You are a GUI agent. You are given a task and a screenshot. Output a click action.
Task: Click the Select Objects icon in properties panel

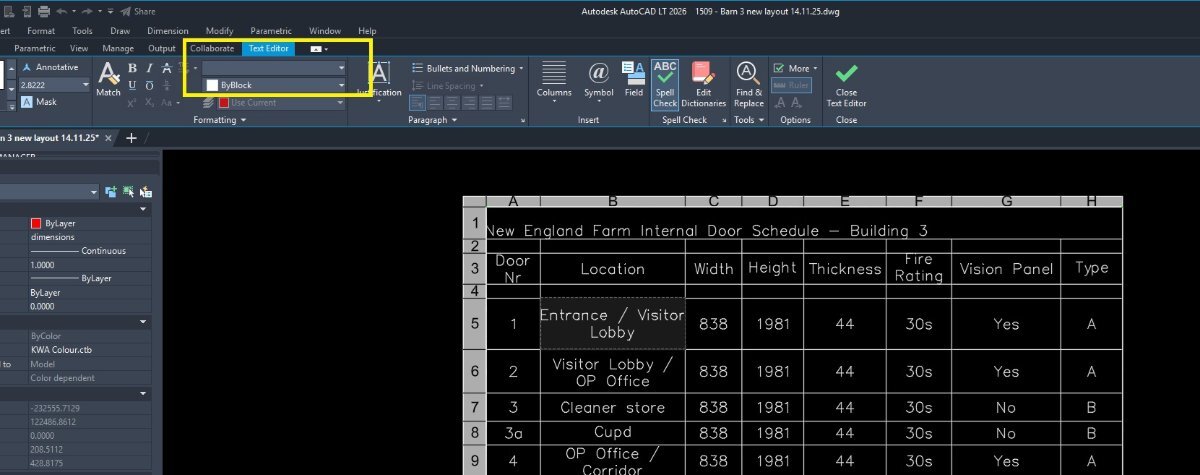[128, 191]
